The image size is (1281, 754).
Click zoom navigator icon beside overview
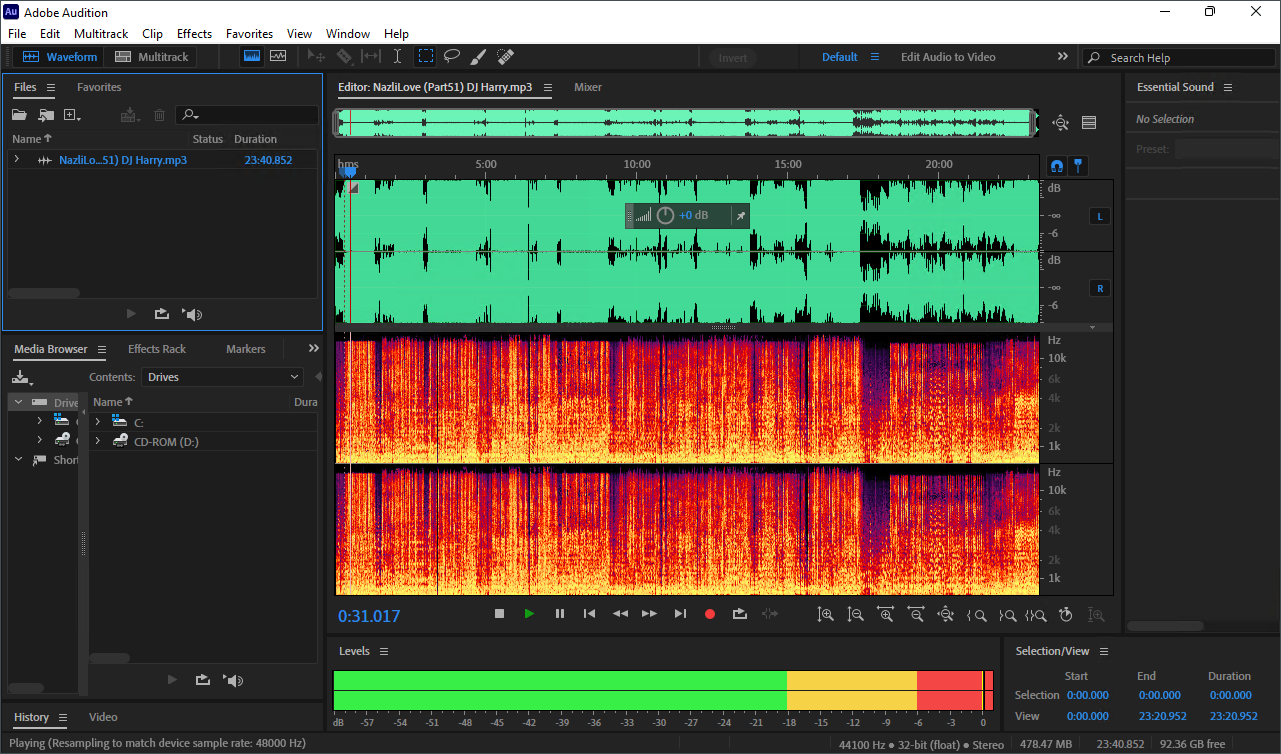click(x=1061, y=123)
